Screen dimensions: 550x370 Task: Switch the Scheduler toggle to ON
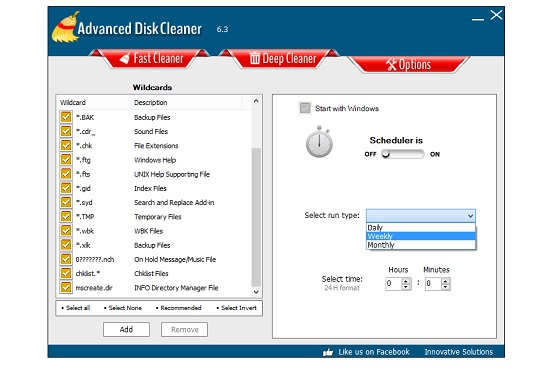(x=403, y=154)
